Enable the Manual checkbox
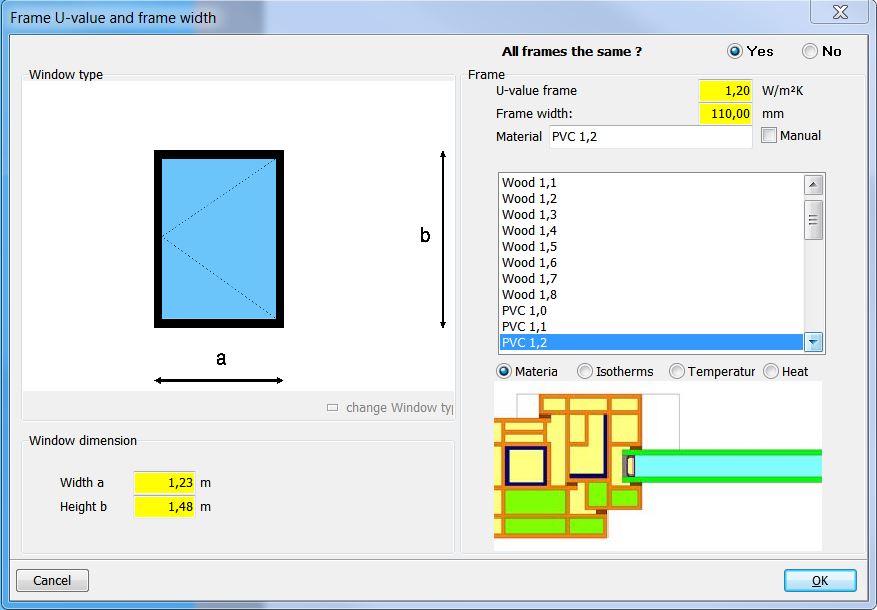Screen dimensions: 877x610 pyautogui.click(x=769, y=136)
